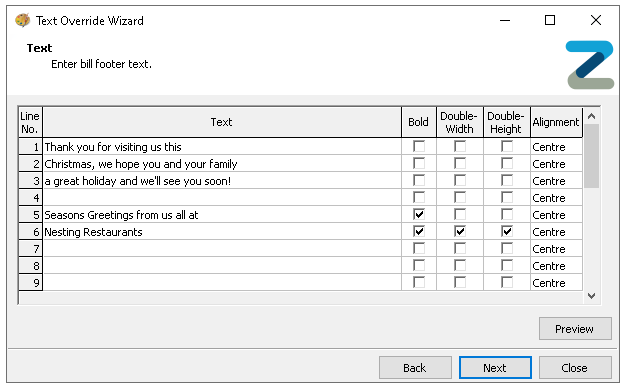Go to the Next wizard step
The width and height of the screenshot is (622, 385).
pyautogui.click(x=495, y=368)
